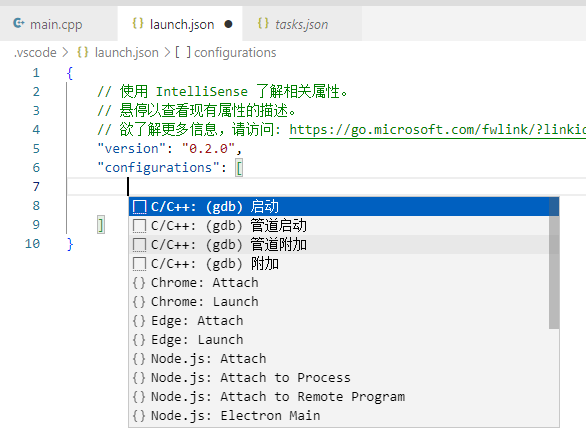This screenshot has width=586, height=446.
Task: Click line number 1 in the gutter
Action: click(36, 73)
